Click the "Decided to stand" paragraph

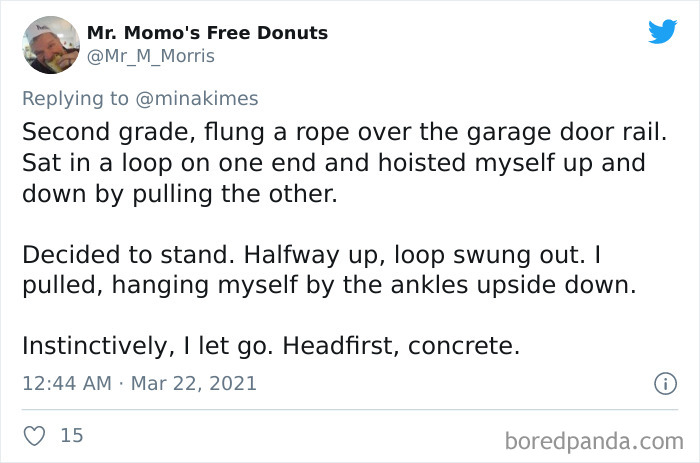(330, 270)
